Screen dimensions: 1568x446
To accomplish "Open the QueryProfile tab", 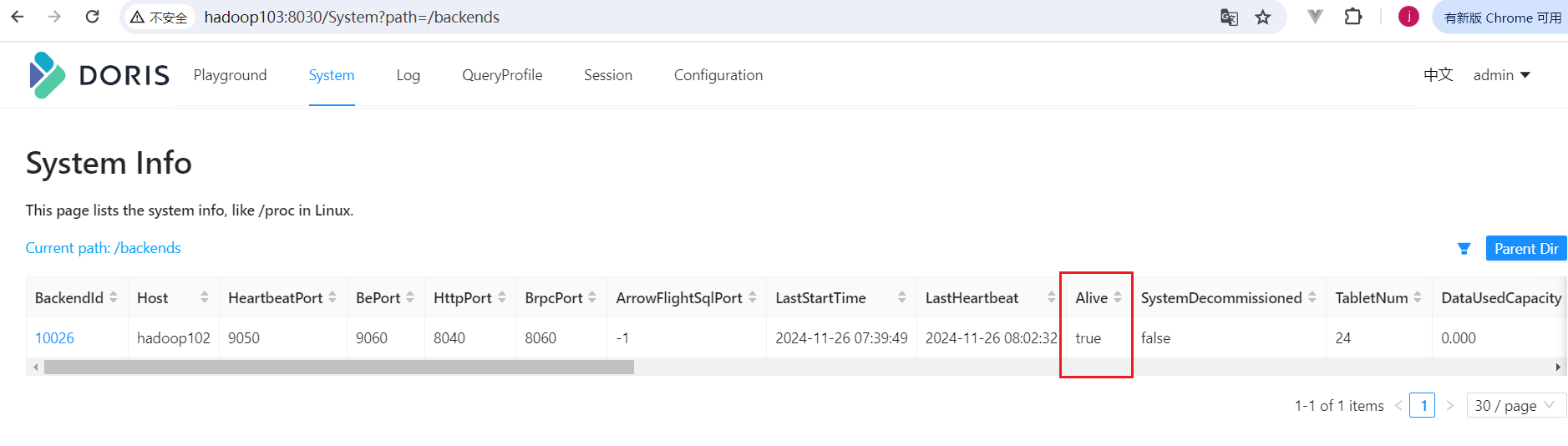I will pyautogui.click(x=502, y=75).
